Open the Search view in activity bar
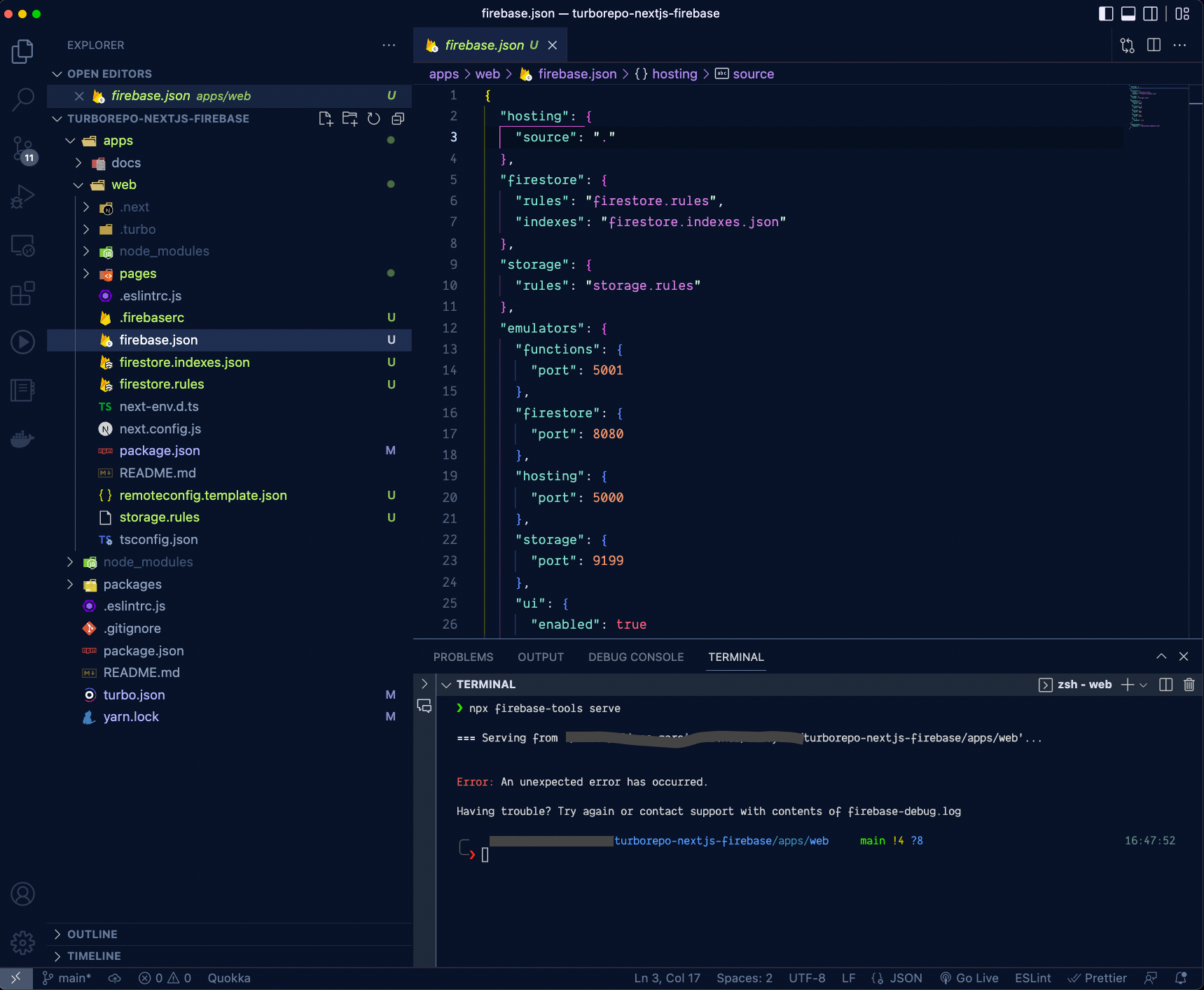 click(22, 99)
